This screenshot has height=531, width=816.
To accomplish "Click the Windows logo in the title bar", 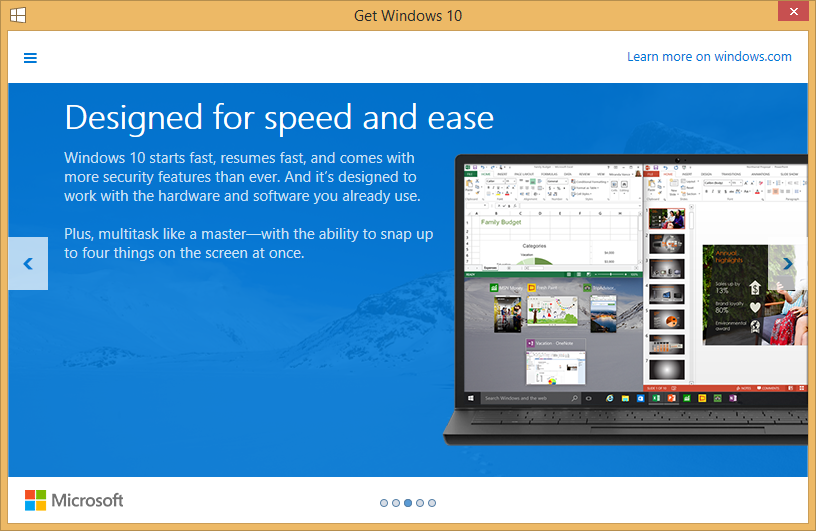I will click(x=18, y=15).
